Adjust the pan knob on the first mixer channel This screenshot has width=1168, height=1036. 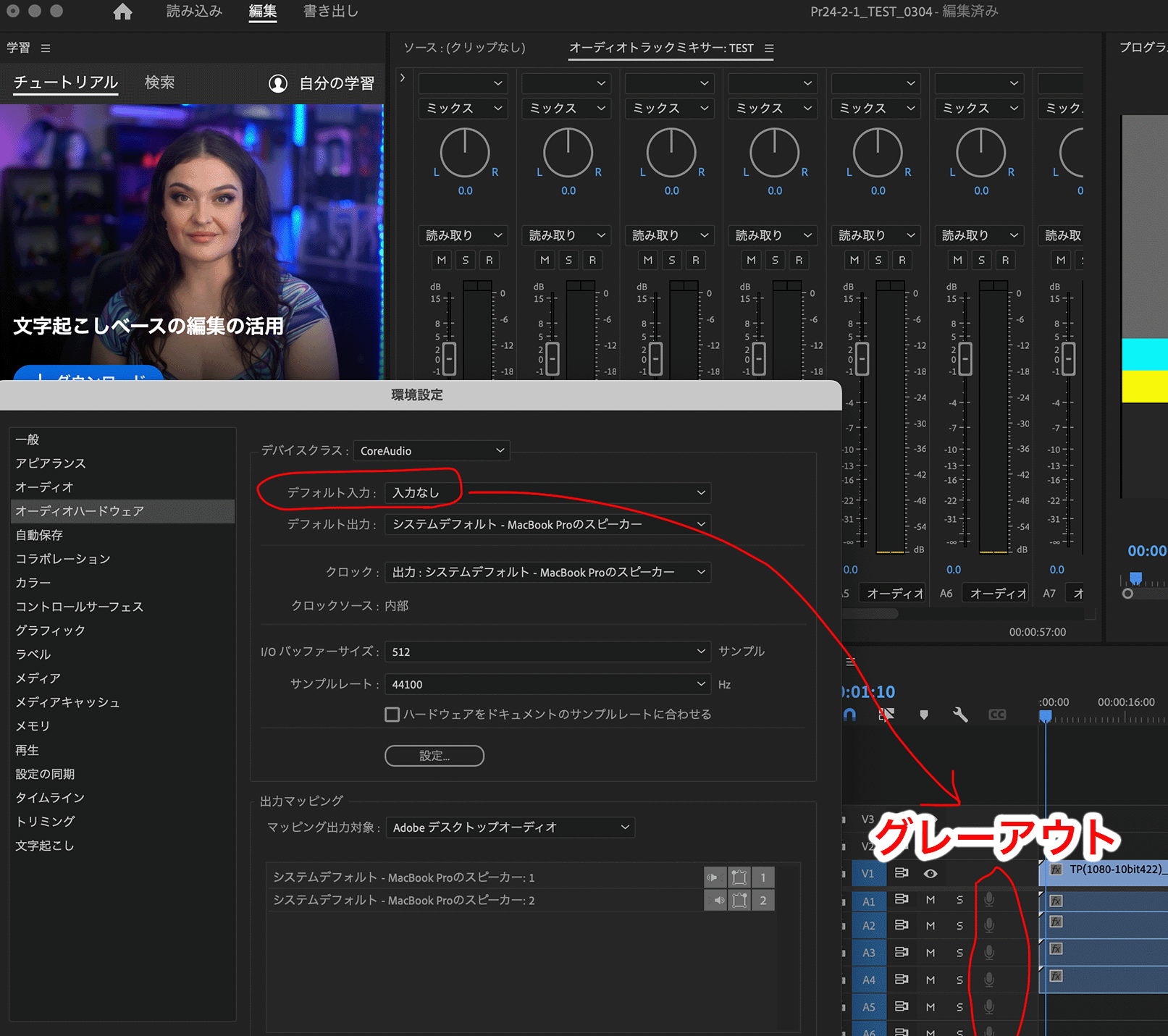464,153
